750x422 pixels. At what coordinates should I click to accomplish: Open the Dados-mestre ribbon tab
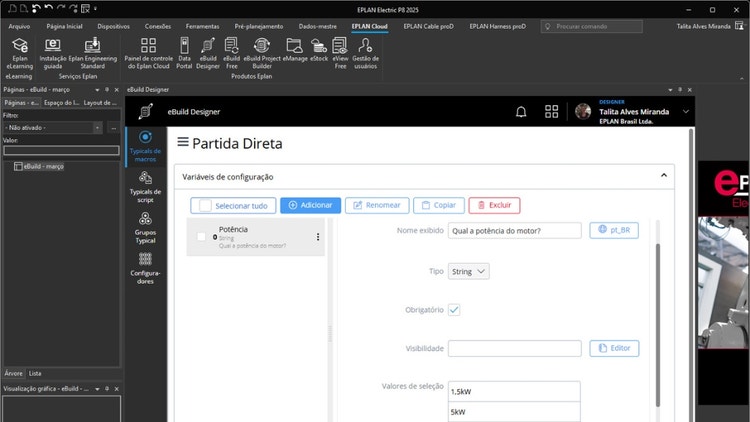(x=317, y=26)
